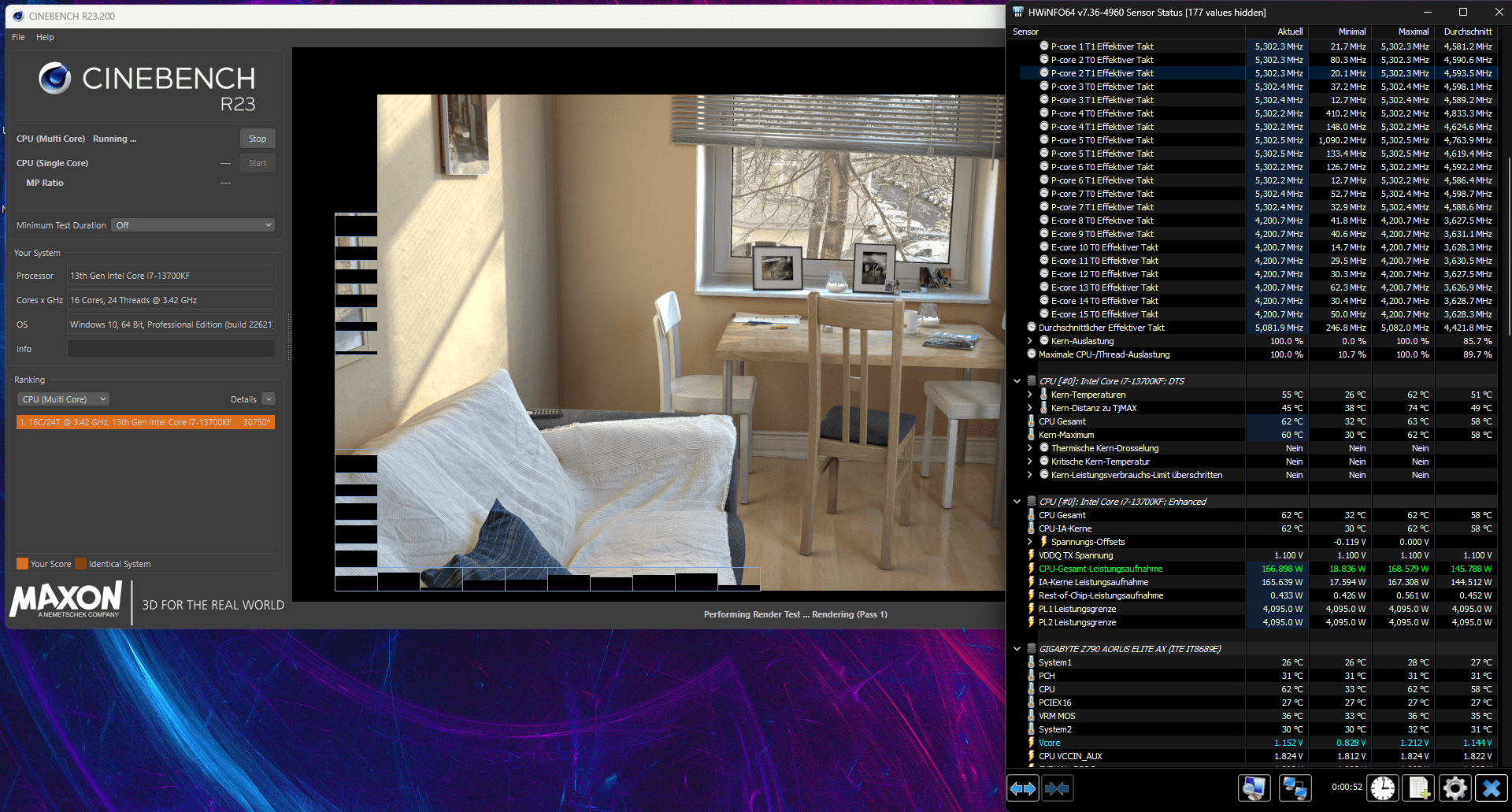This screenshot has height=812, width=1512.
Task: Click the Kern-Maximum thermometer icon
Action: coord(1031,435)
